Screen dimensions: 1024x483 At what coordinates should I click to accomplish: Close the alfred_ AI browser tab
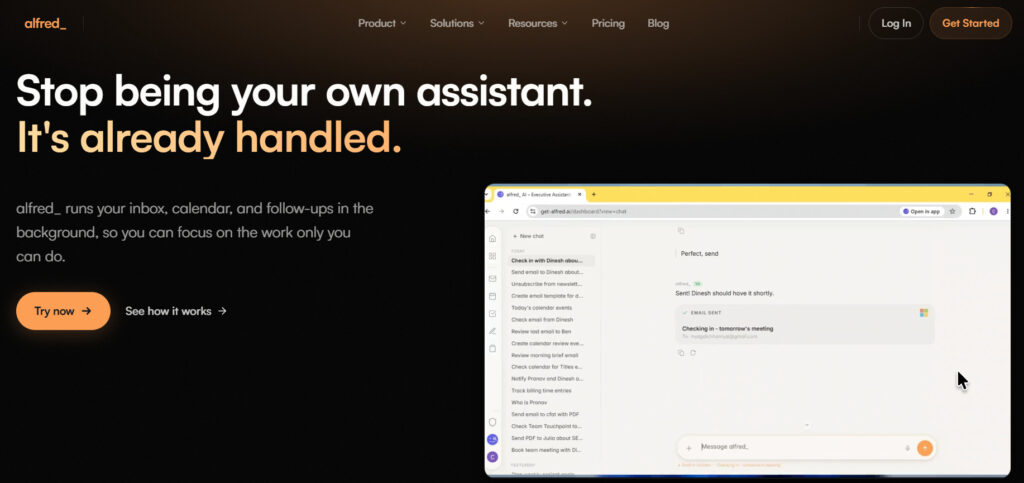point(580,195)
